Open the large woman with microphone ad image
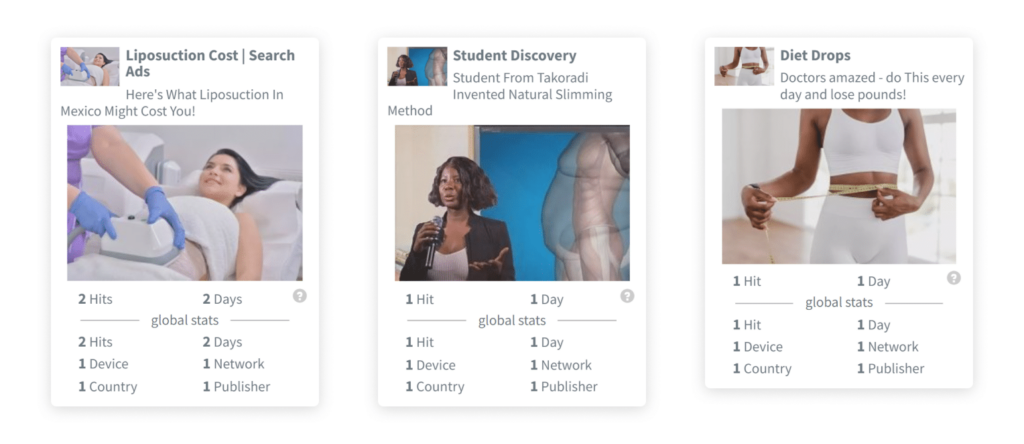The image size is (1024, 444). (512, 203)
